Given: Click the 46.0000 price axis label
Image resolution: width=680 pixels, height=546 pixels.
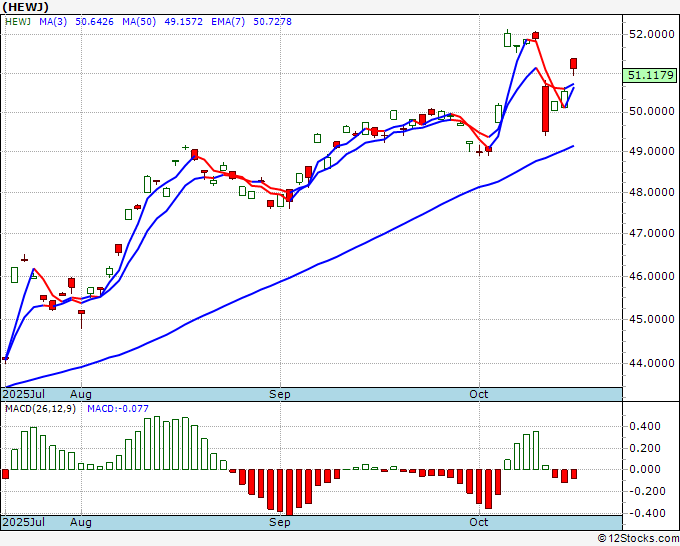Looking at the screenshot, I should click(651, 276).
